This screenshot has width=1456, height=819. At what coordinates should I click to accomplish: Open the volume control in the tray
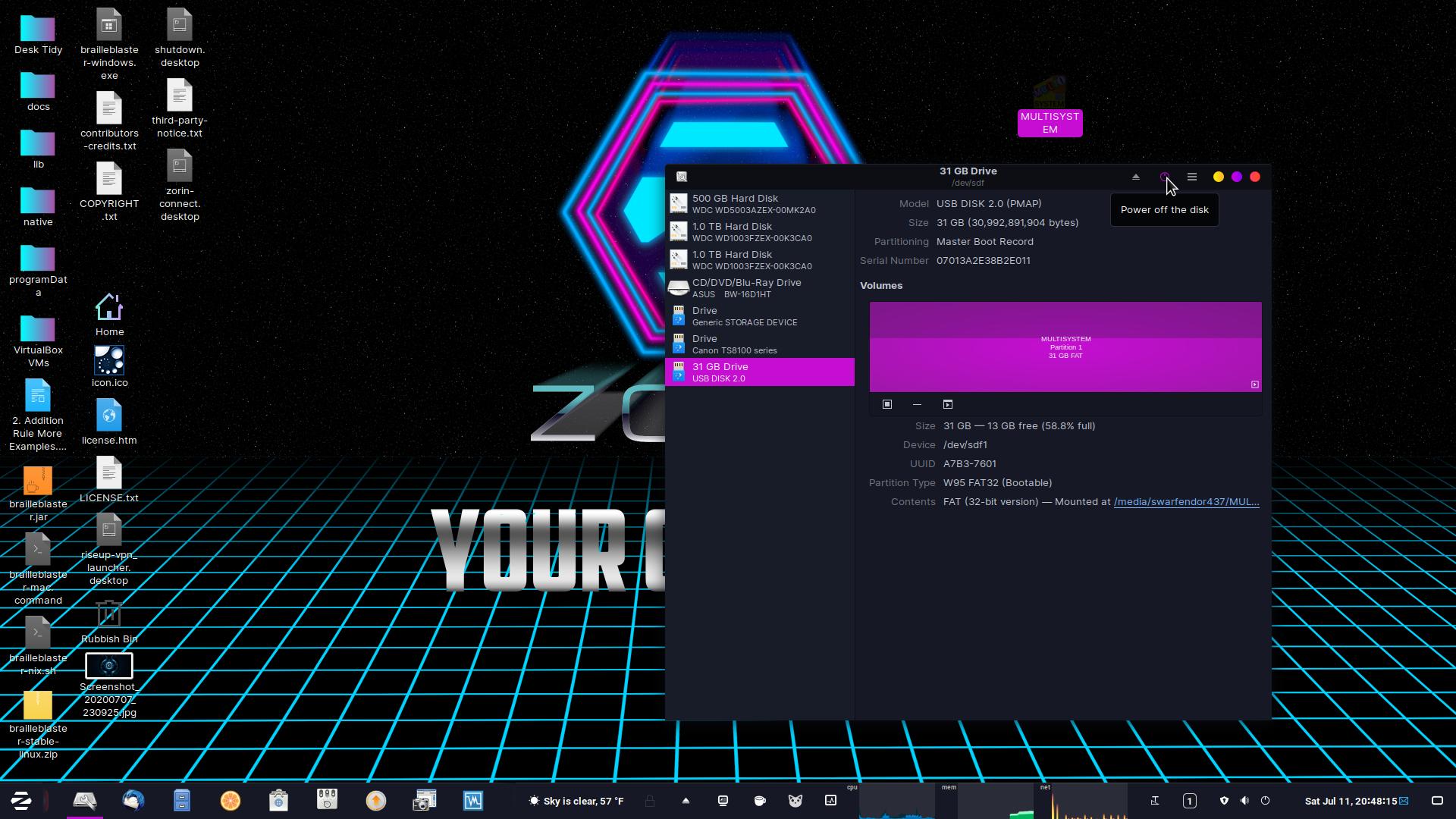(1244, 801)
